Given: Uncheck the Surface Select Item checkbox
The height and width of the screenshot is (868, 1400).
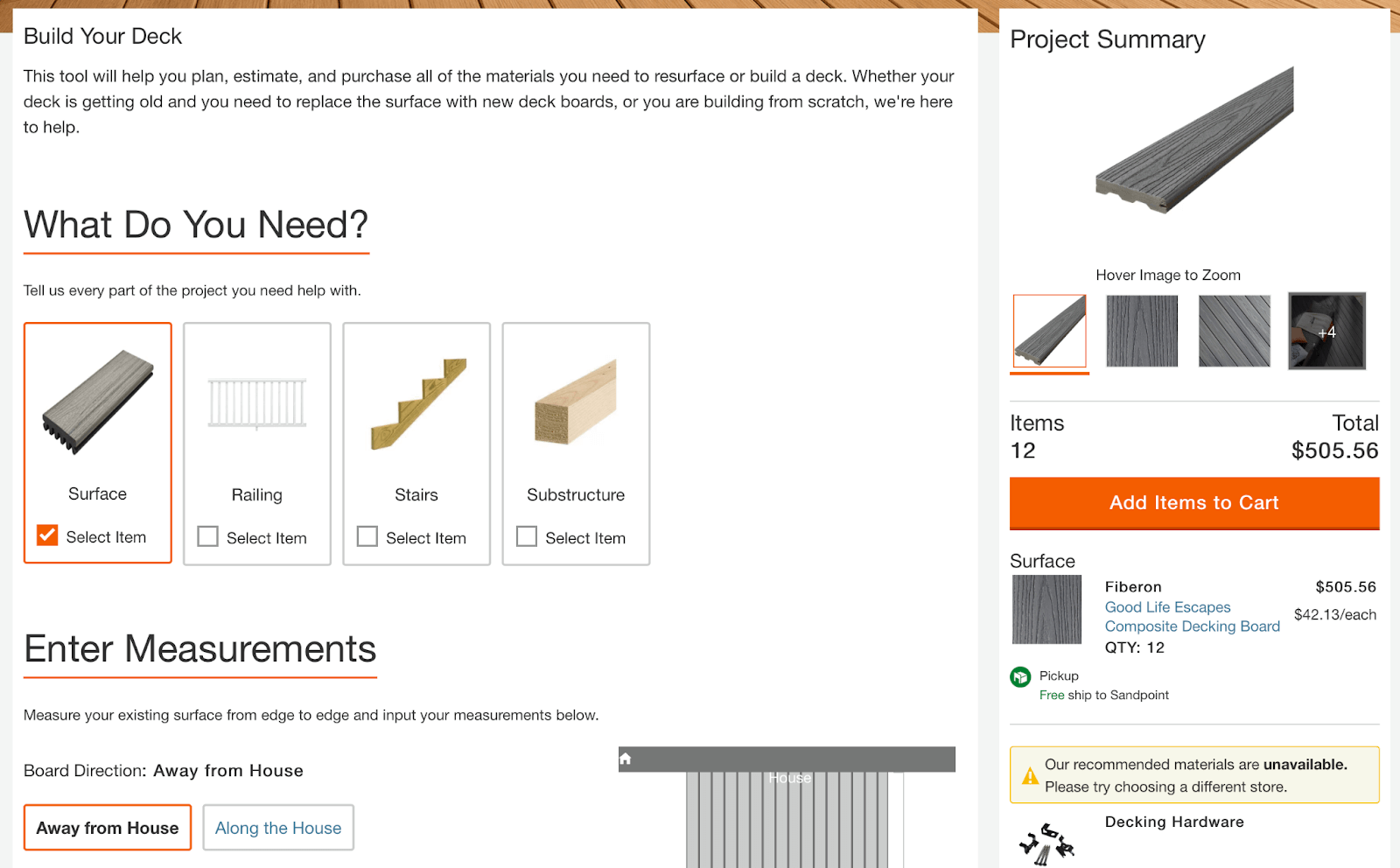Looking at the screenshot, I should tap(47, 535).
